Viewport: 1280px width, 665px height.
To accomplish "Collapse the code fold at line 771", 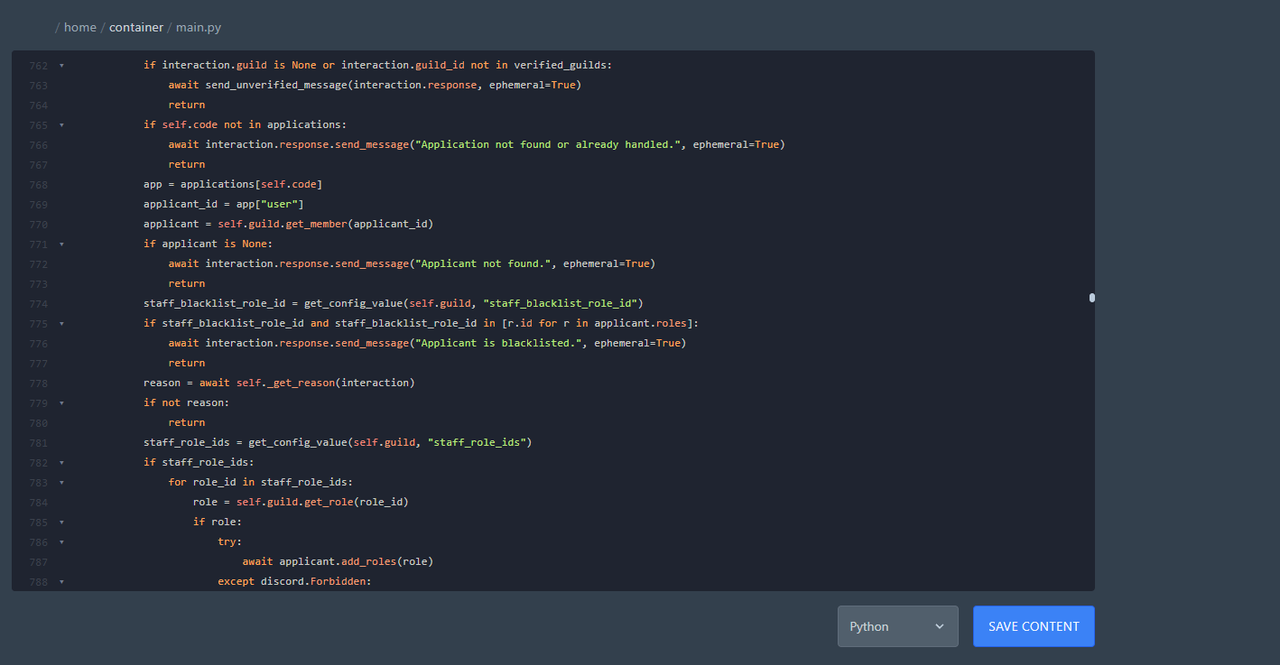I will pos(61,244).
